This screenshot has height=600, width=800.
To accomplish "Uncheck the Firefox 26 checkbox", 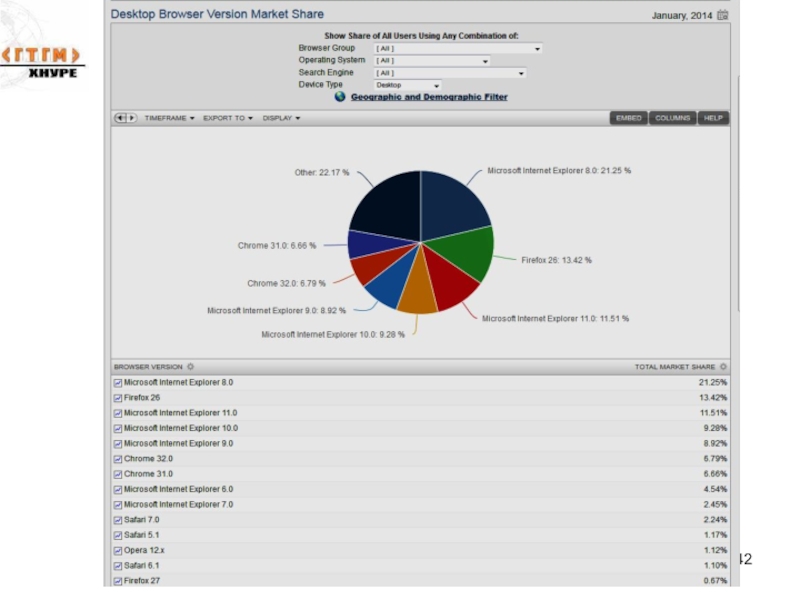I will (x=118, y=398).
